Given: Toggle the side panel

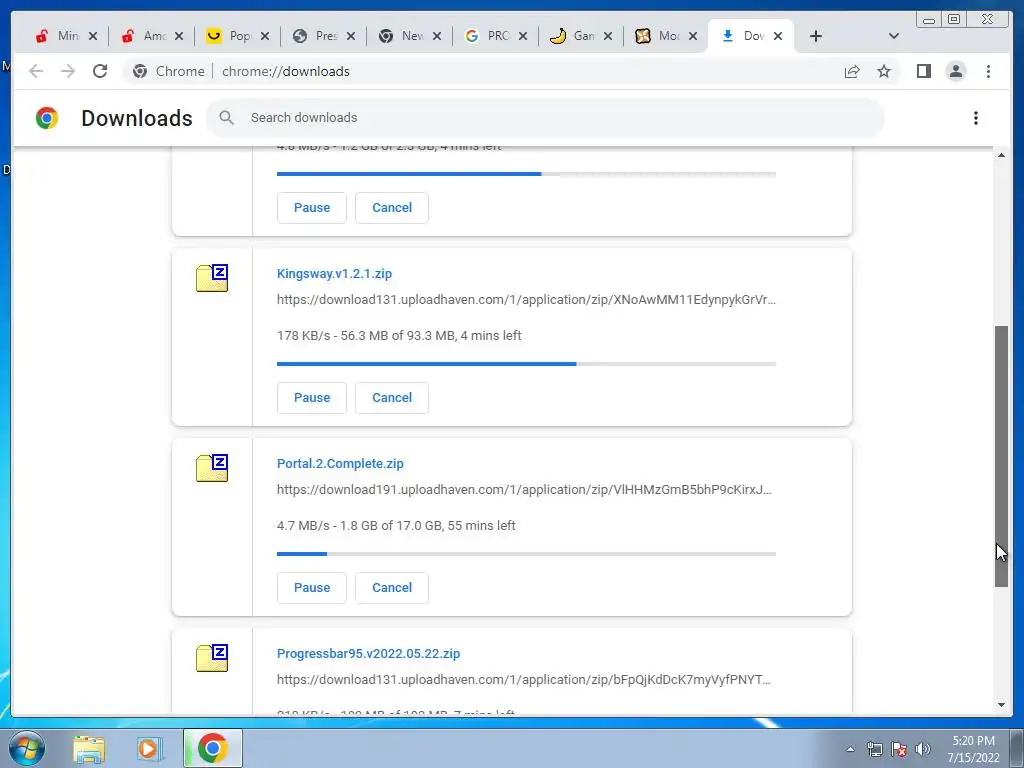Looking at the screenshot, I should click(923, 71).
